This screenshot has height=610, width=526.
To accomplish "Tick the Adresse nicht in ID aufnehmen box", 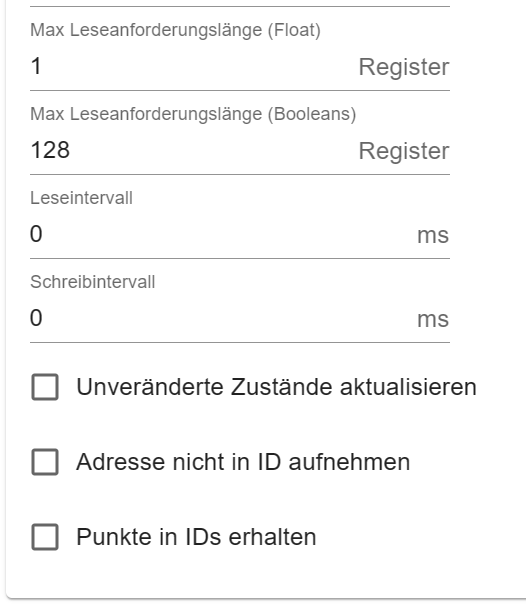I will click(x=45, y=462).
